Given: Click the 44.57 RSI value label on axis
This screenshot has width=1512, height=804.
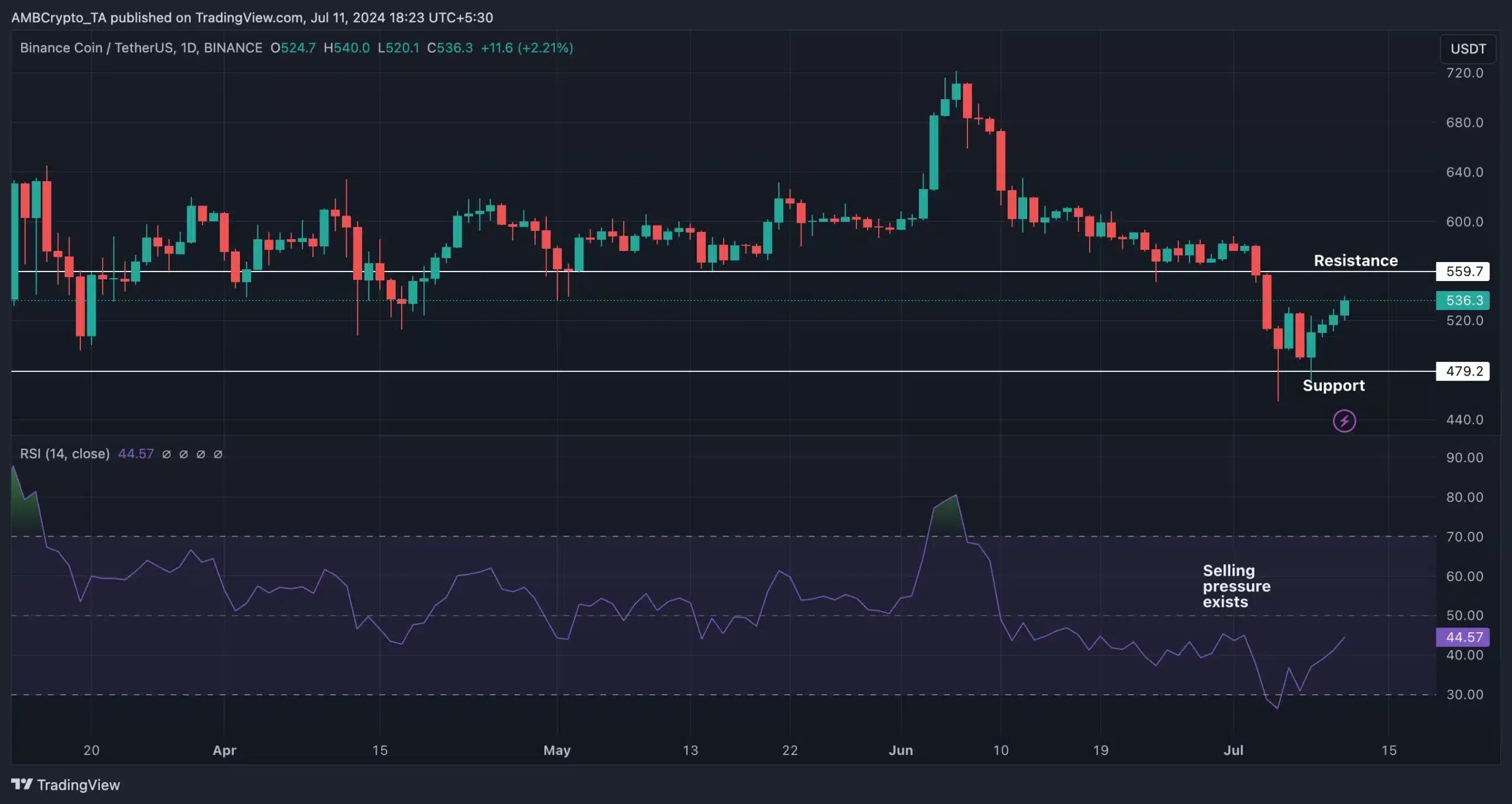Looking at the screenshot, I should click(1462, 637).
